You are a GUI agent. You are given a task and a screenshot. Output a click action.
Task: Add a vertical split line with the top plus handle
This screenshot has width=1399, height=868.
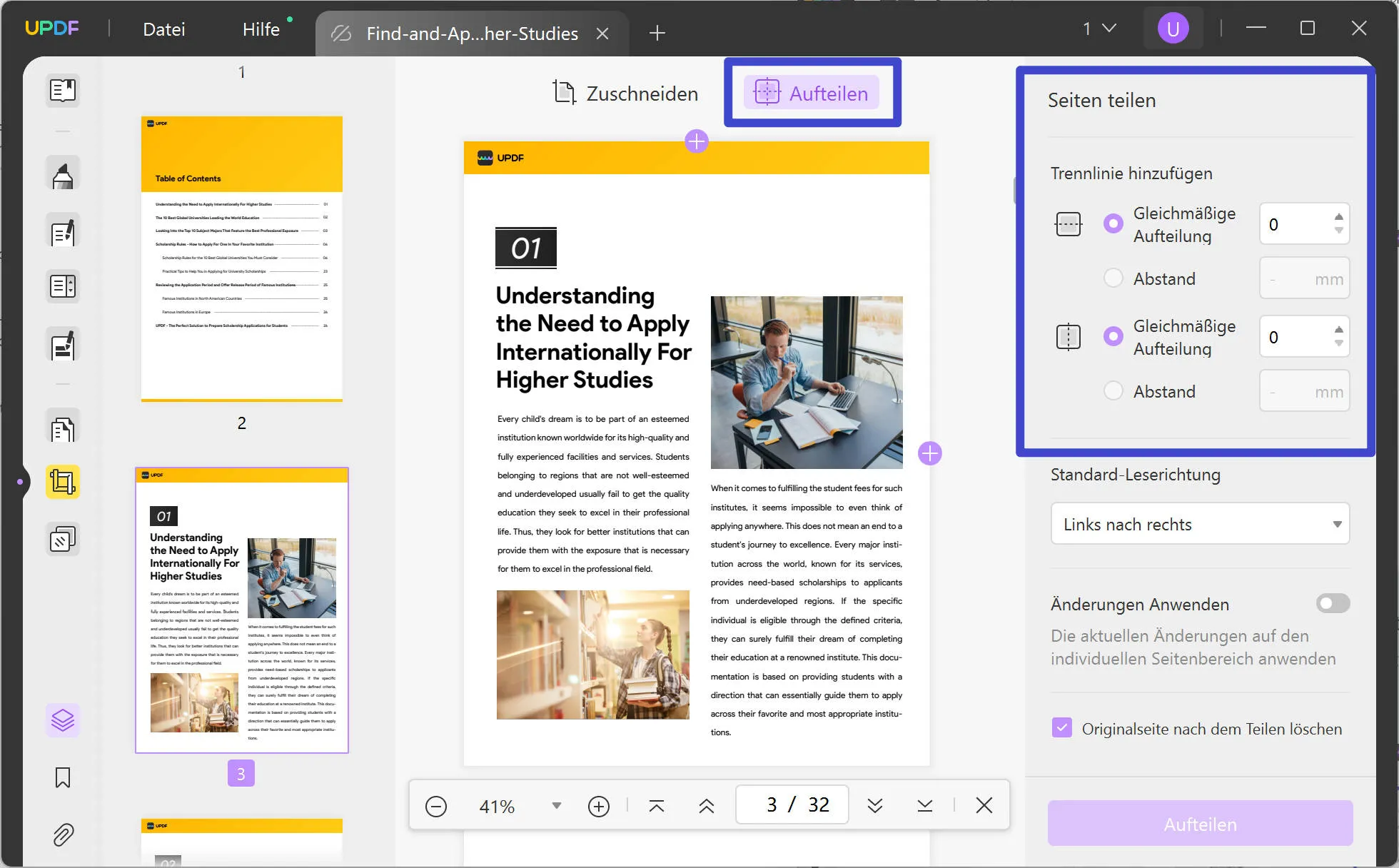(697, 141)
